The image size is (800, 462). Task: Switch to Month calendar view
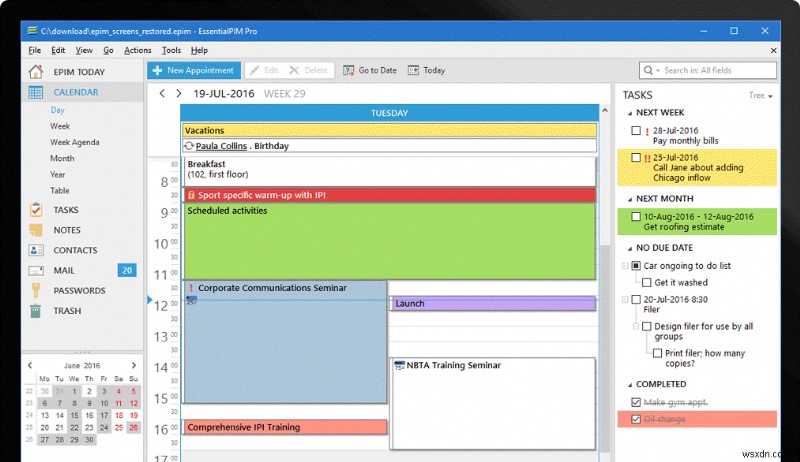coord(62,158)
